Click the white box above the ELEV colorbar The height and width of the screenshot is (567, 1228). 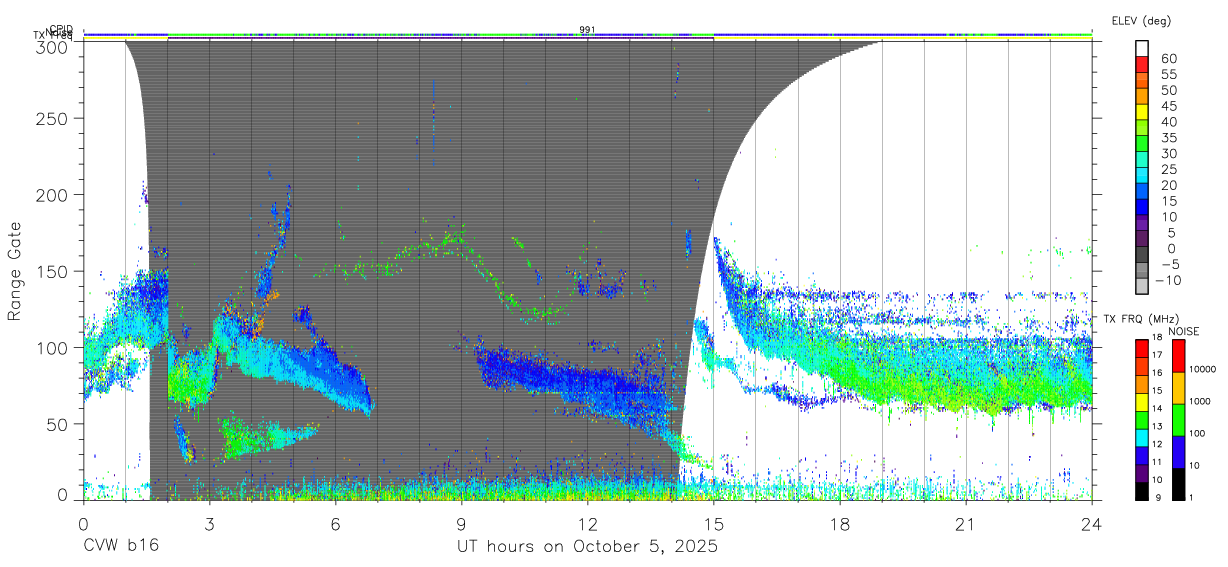click(1143, 49)
